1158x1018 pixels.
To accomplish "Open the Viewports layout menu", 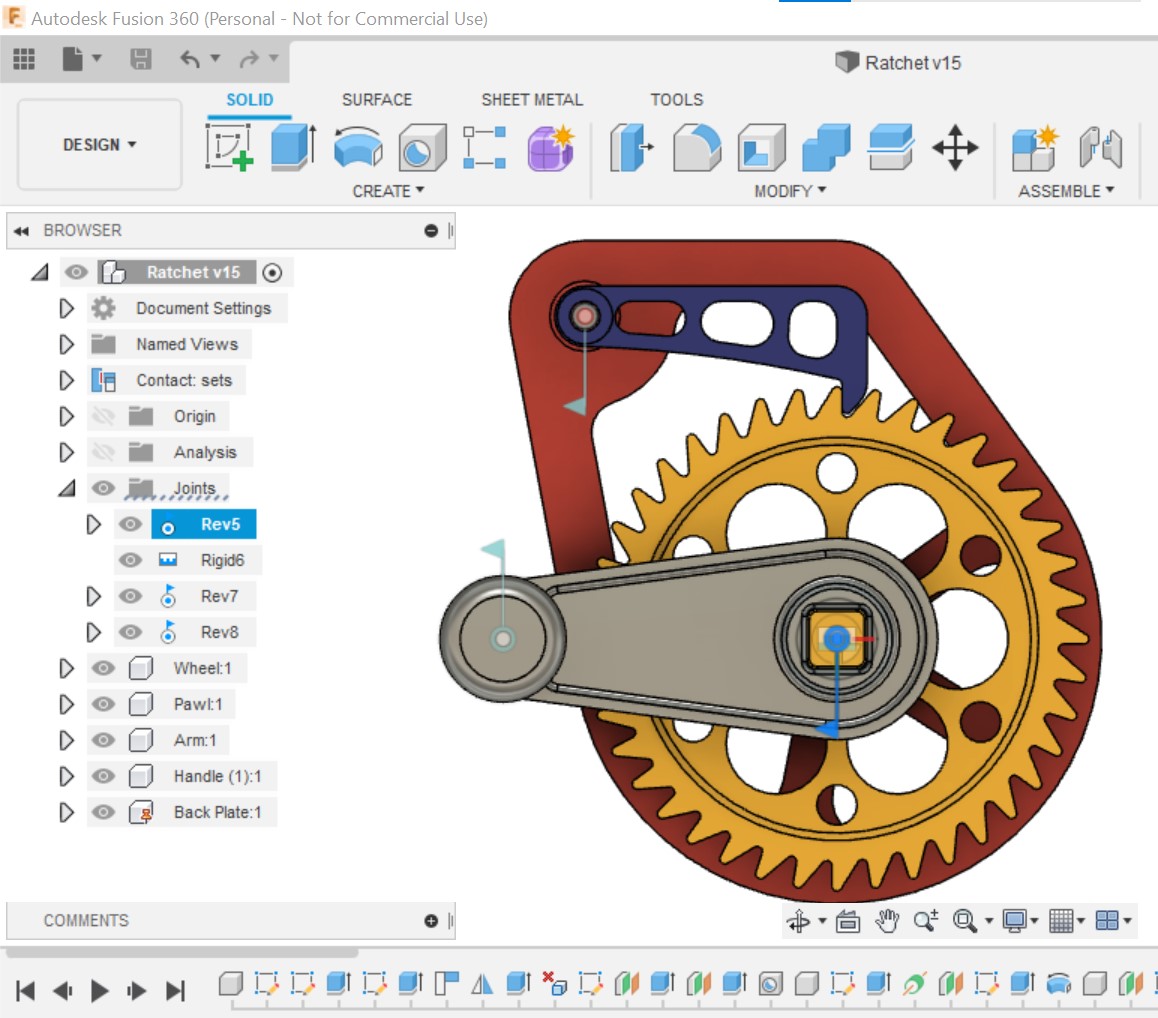I will (1107, 921).
